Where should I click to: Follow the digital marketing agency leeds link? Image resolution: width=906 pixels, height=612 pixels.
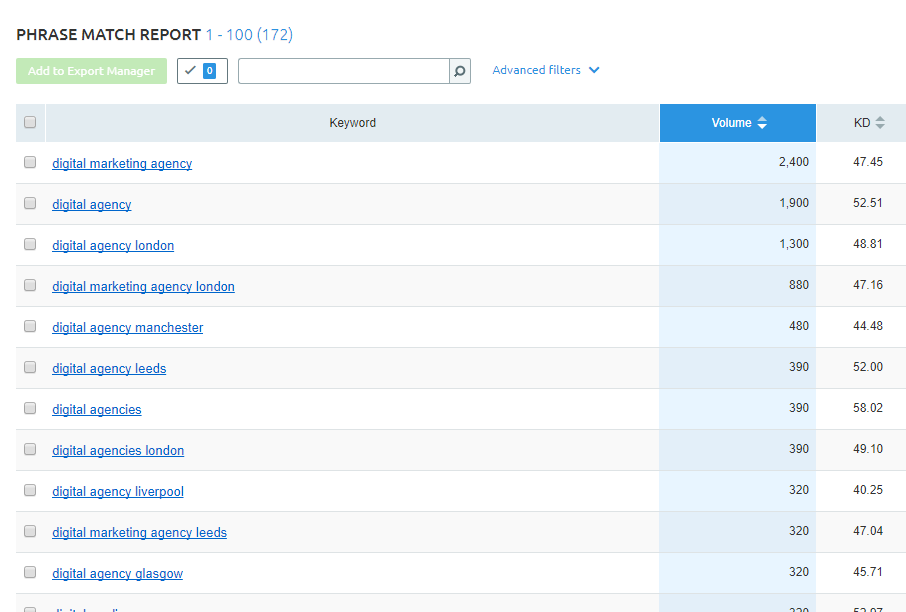(x=139, y=533)
